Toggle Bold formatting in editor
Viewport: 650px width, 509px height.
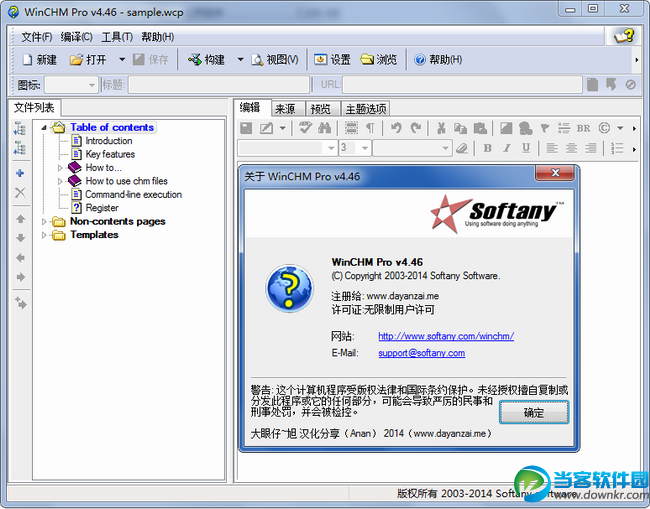coord(488,148)
